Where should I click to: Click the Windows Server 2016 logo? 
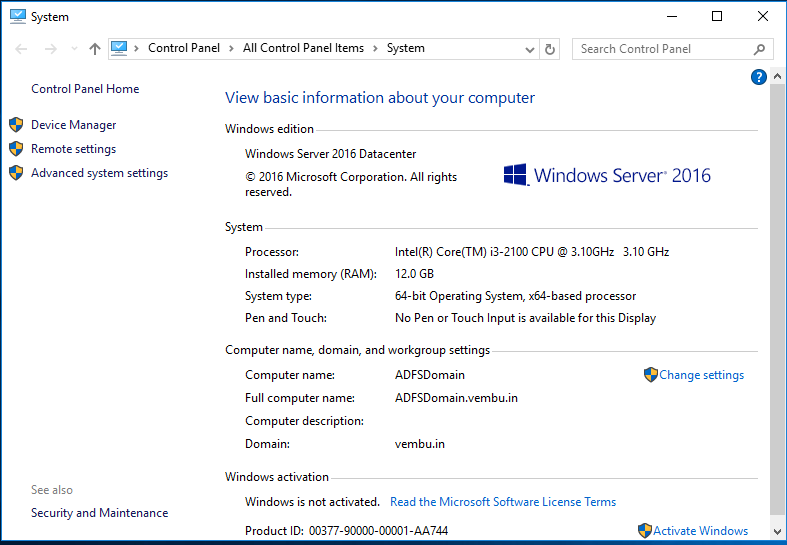coord(607,175)
